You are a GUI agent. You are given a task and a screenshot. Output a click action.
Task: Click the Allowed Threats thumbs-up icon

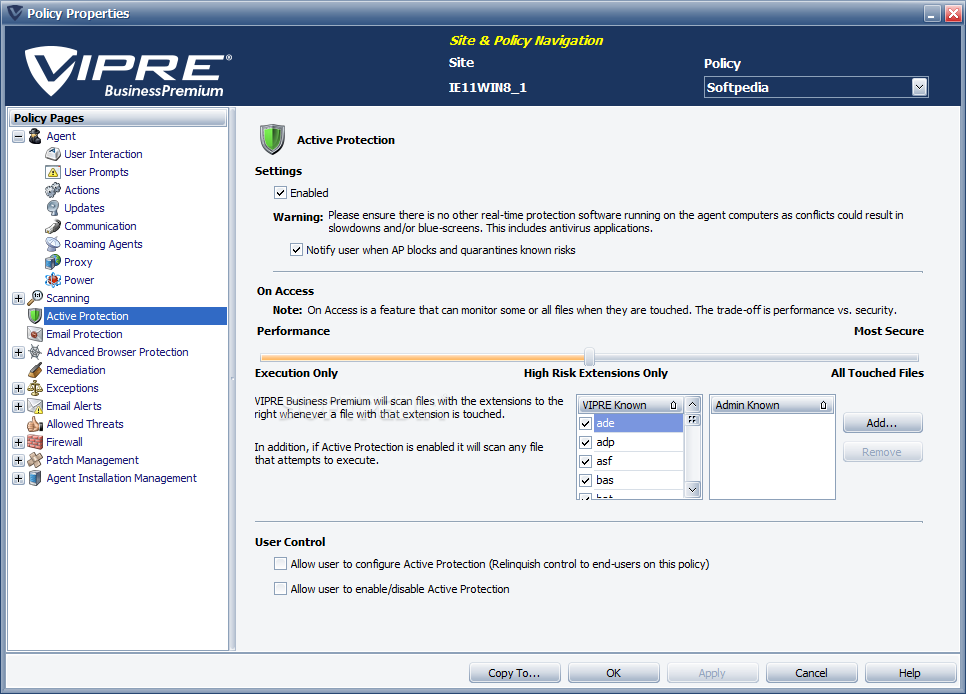(x=35, y=424)
